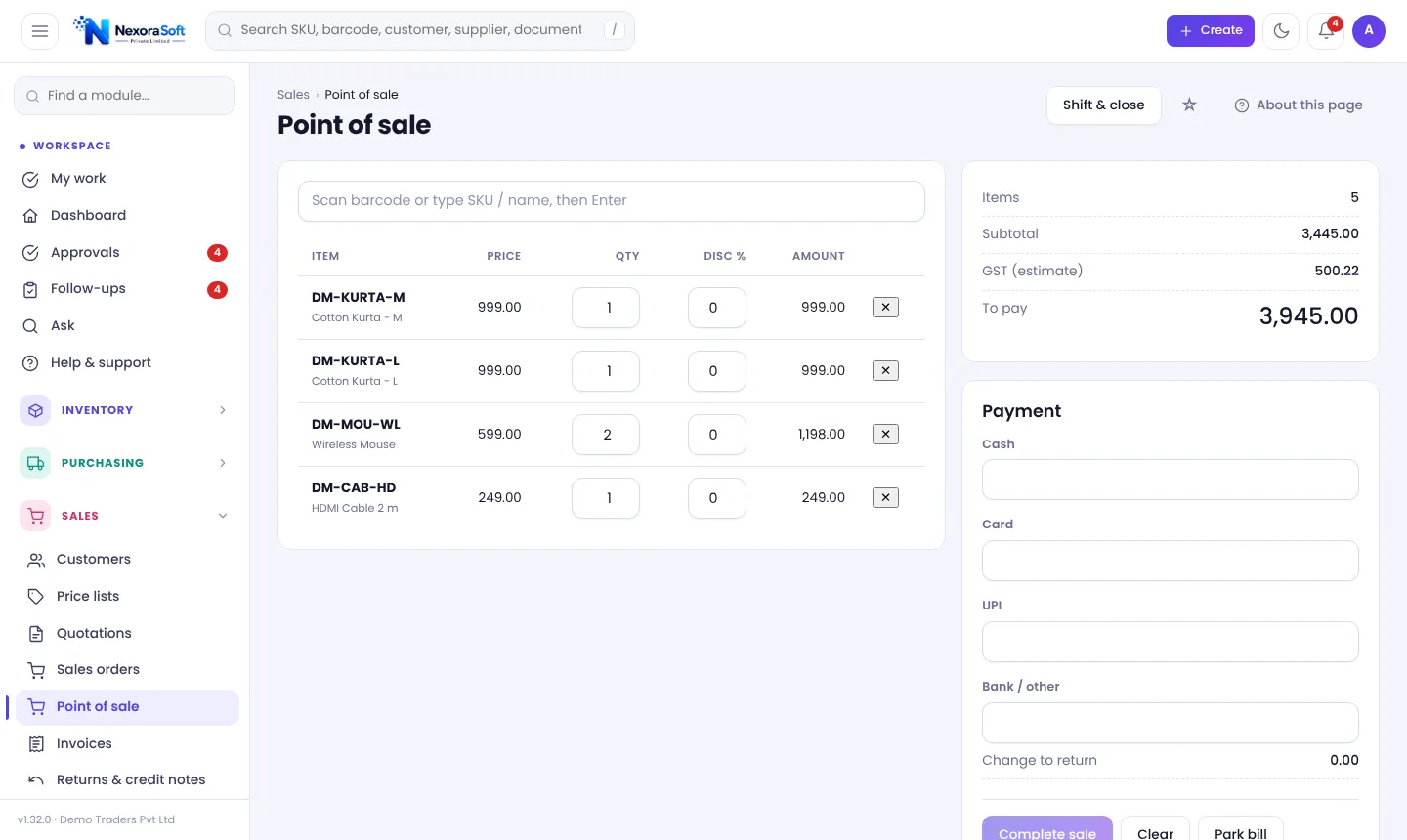Screen dimensions: 1407x840
Task: Click the Create button
Action: coord(1210,30)
